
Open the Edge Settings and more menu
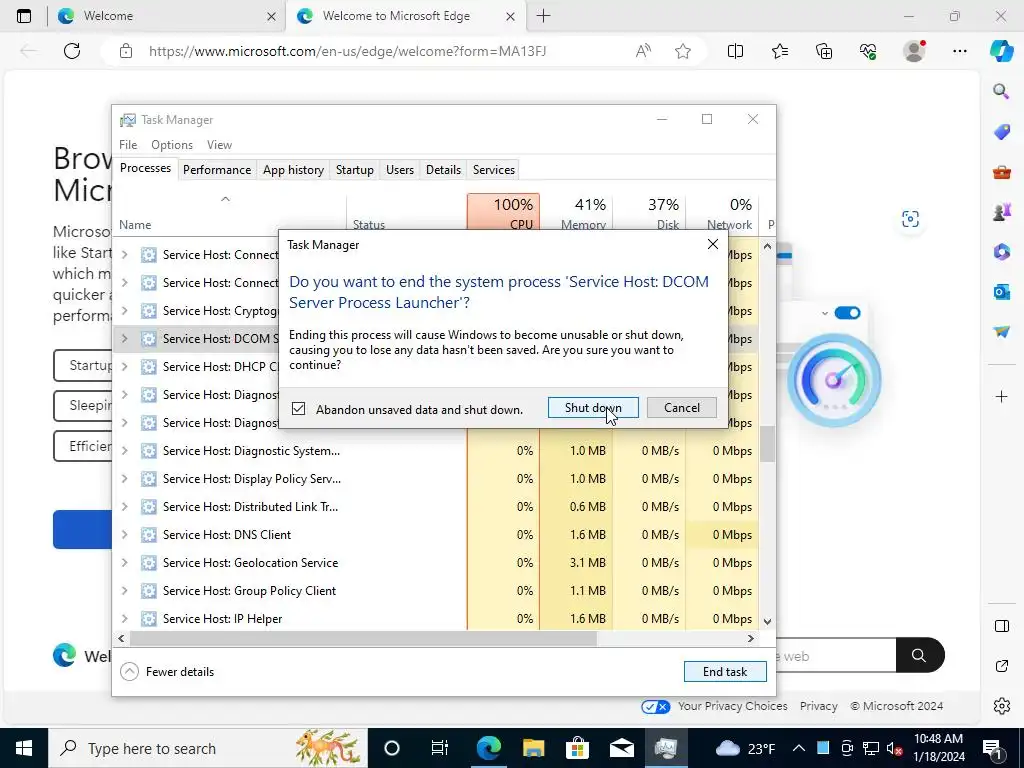point(960,51)
